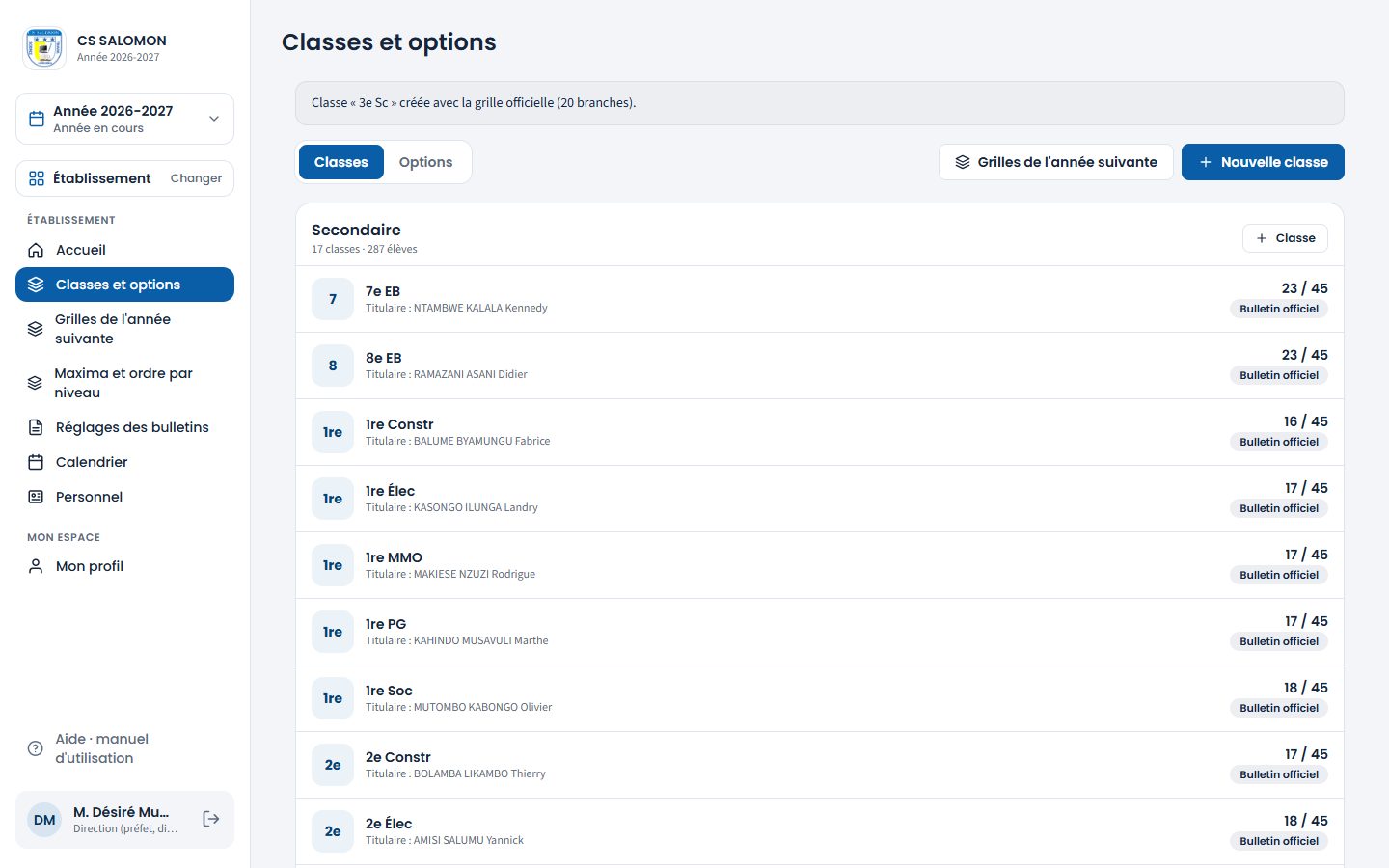Click the Établissement grid icon
The height and width of the screenshot is (868, 1389).
[x=37, y=178]
